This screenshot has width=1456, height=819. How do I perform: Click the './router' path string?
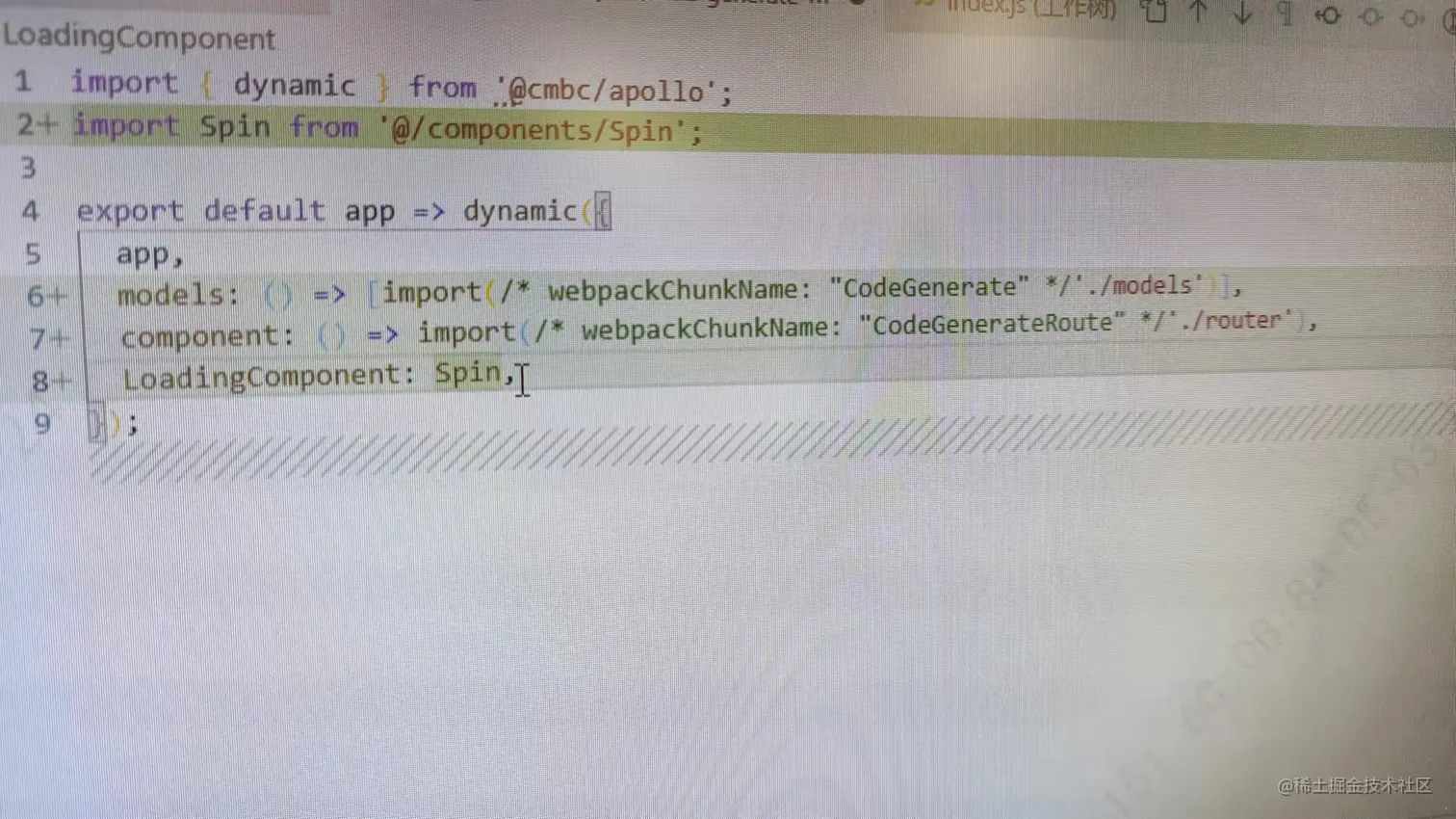coord(1231,320)
